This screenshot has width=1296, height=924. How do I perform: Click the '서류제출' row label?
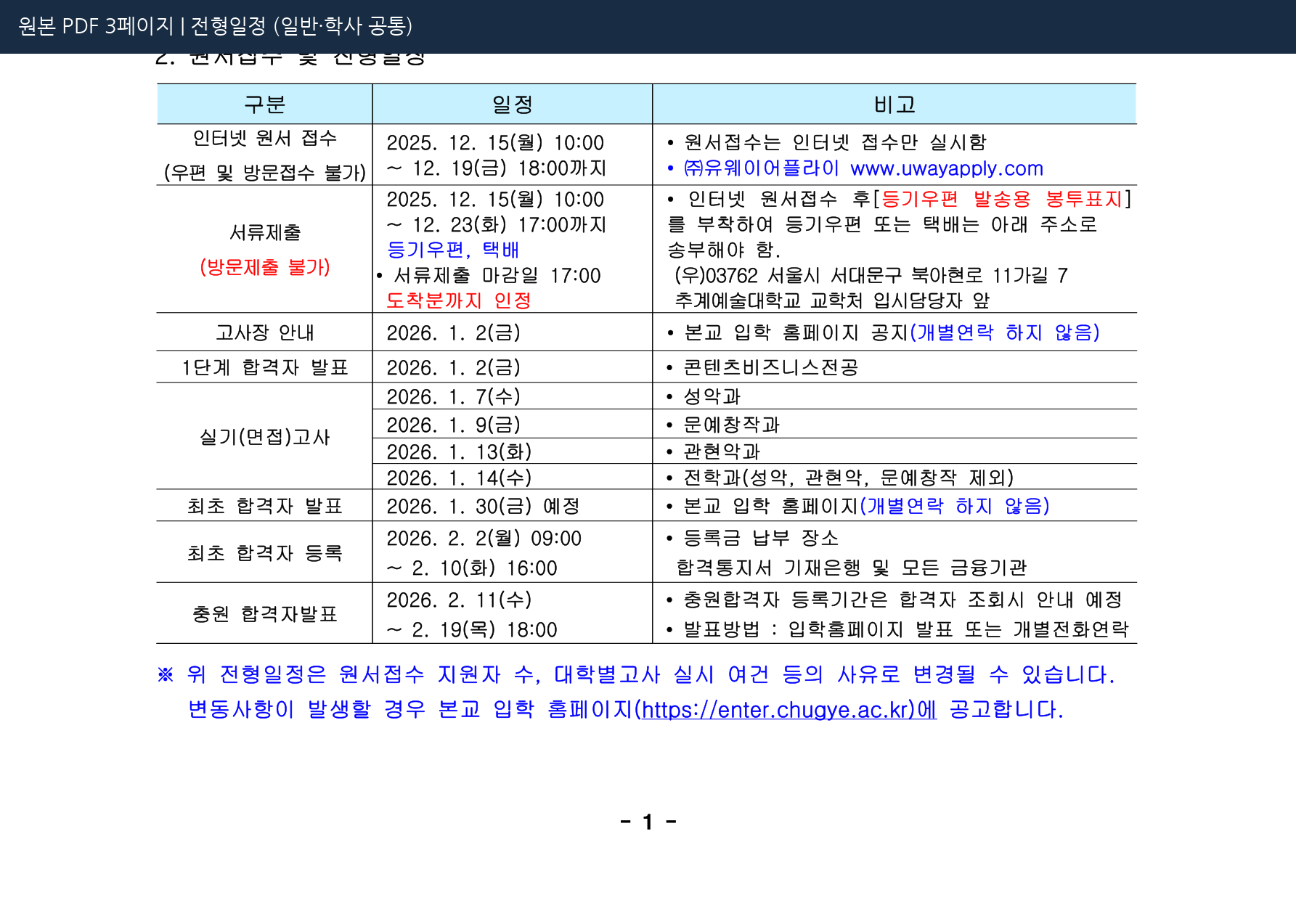click(x=265, y=232)
